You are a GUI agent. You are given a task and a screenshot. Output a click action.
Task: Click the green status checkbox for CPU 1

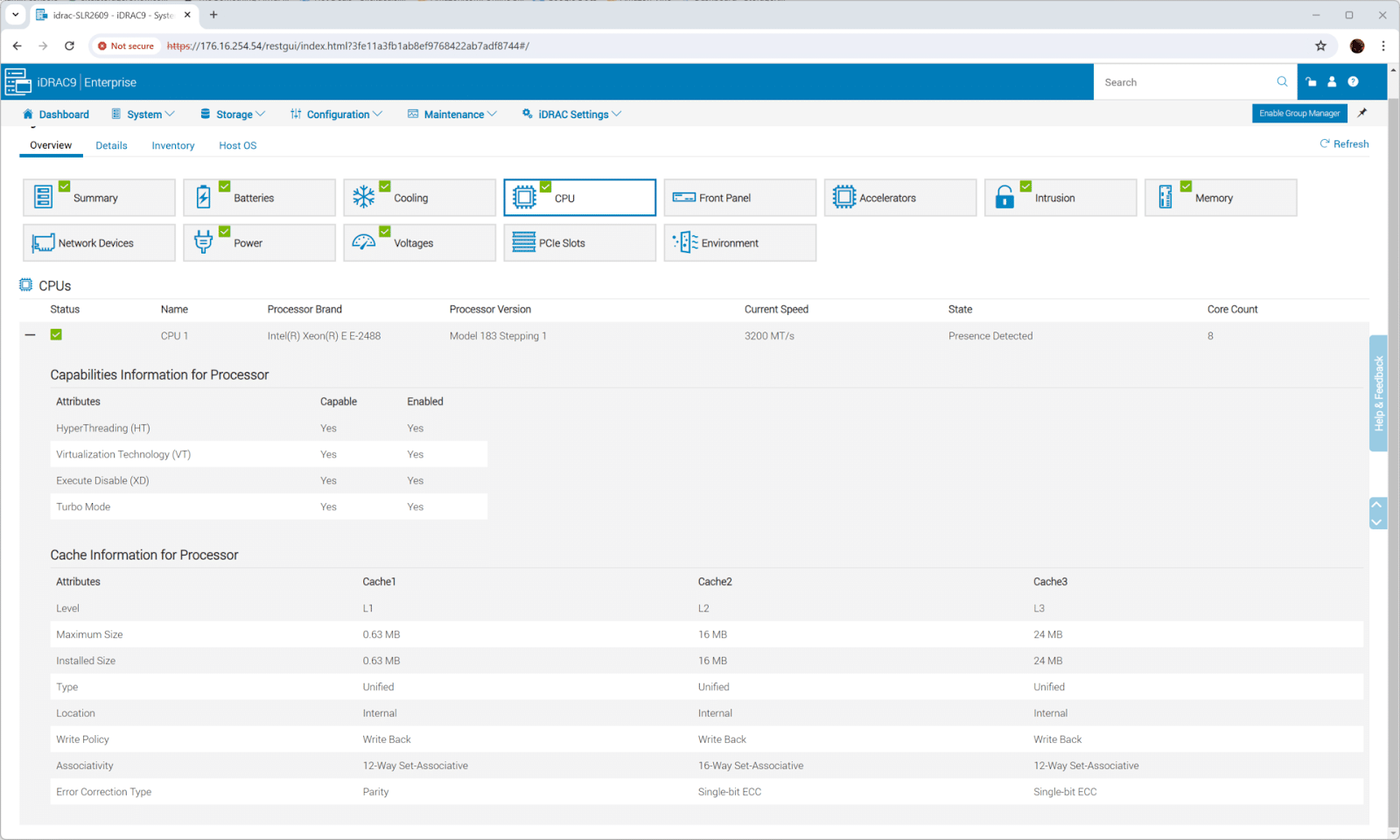click(56, 335)
